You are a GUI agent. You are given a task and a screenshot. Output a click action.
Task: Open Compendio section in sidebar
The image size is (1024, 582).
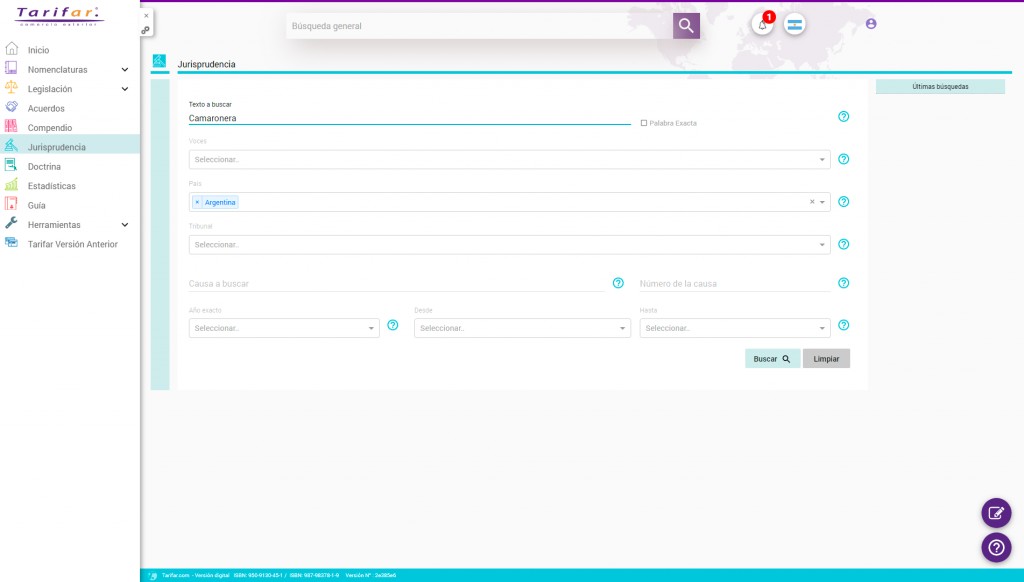(x=50, y=128)
